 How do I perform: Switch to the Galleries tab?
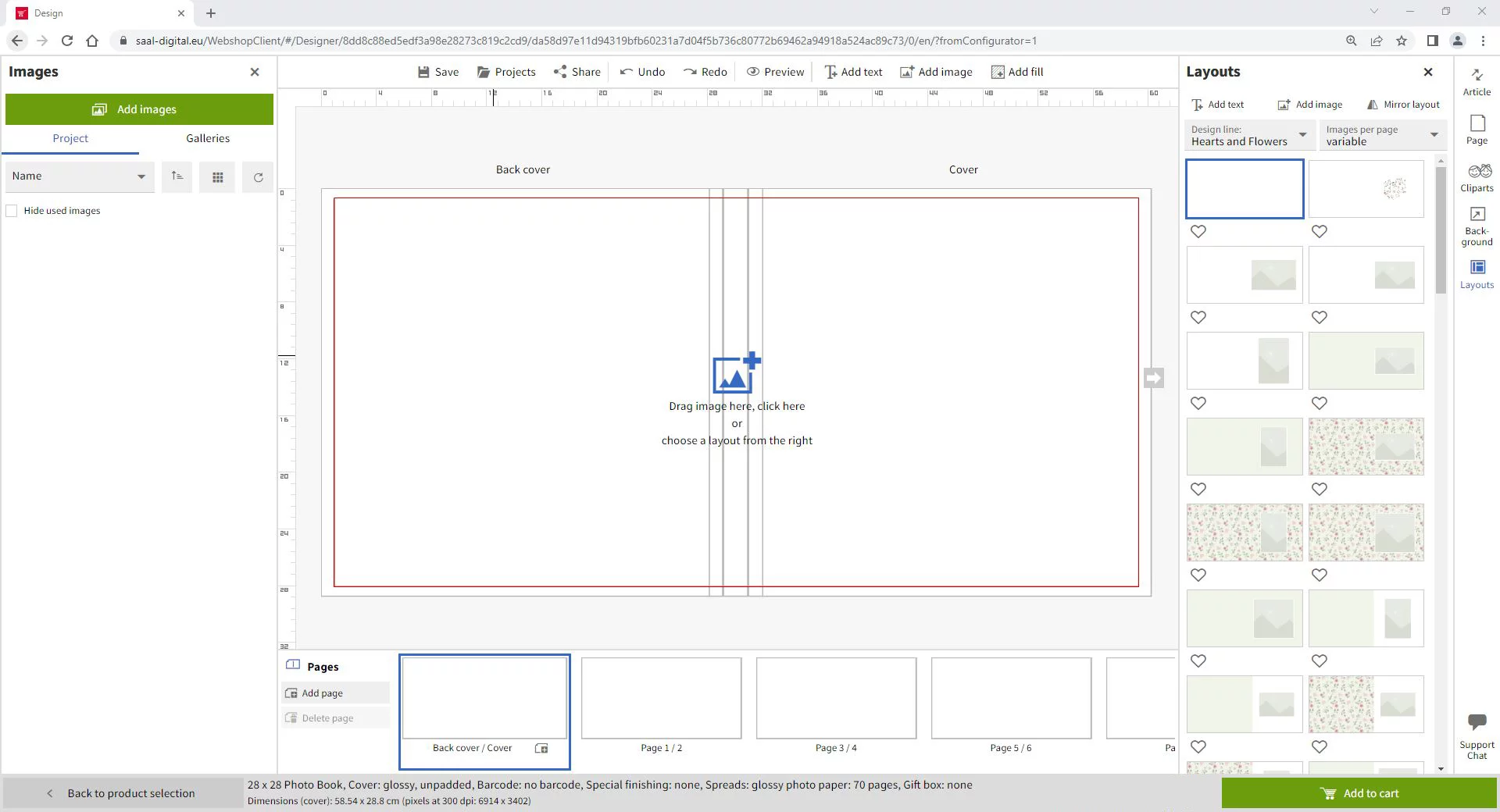208,138
